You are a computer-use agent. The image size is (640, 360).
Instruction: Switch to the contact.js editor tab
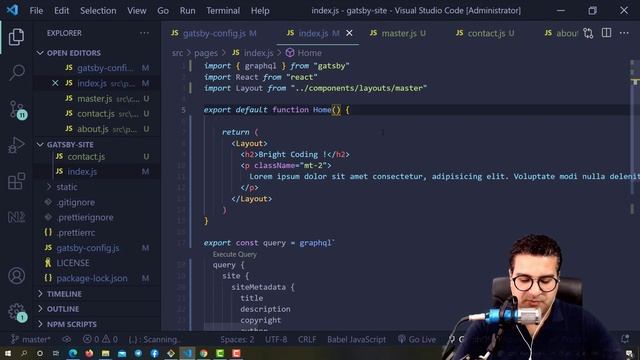pos(485,33)
